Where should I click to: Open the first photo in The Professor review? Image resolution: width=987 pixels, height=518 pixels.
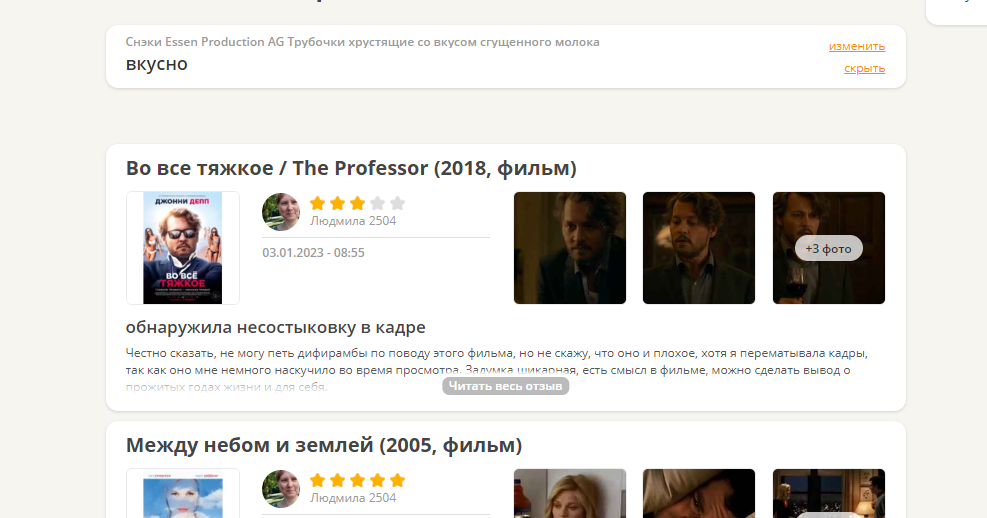tap(570, 248)
